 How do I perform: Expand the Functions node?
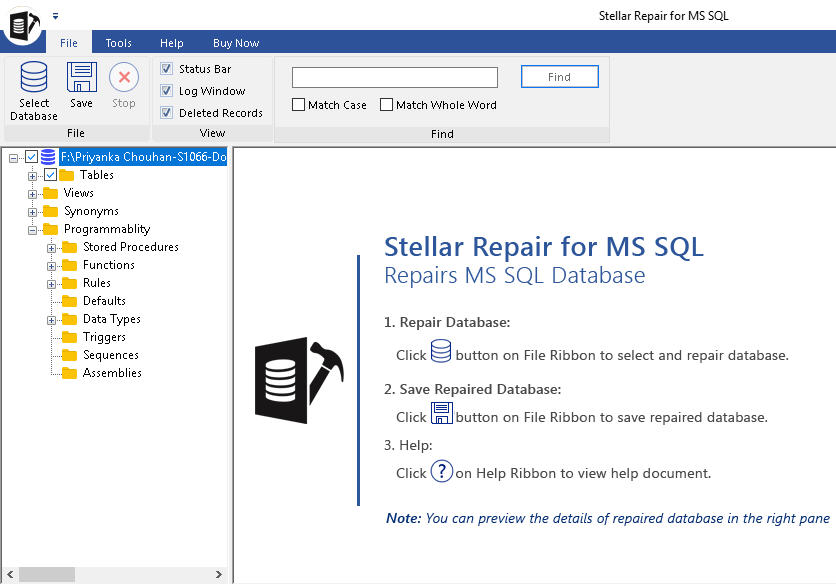pyautogui.click(x=51, y=266)
